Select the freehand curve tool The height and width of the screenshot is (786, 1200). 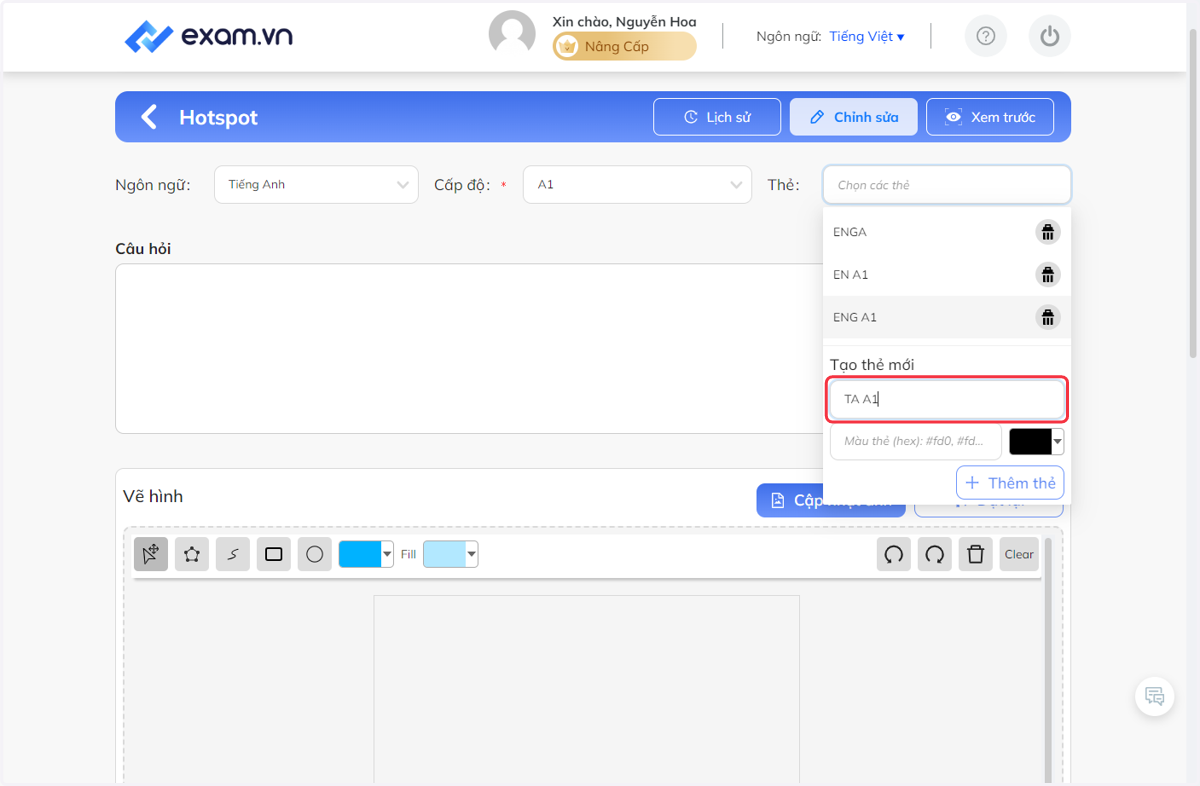[233, 554]
